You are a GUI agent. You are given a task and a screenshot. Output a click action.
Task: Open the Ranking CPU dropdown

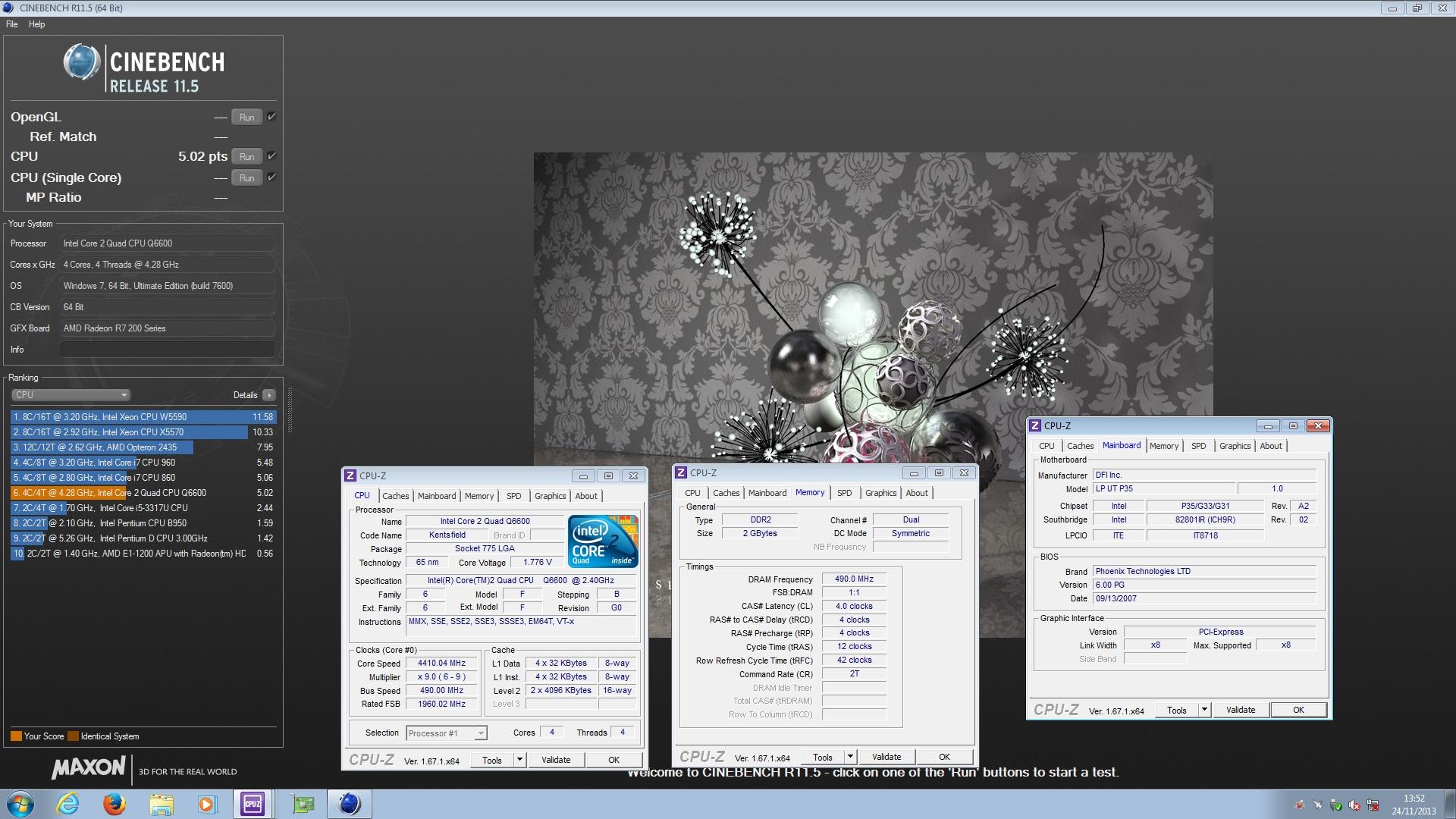coord(71,395)
